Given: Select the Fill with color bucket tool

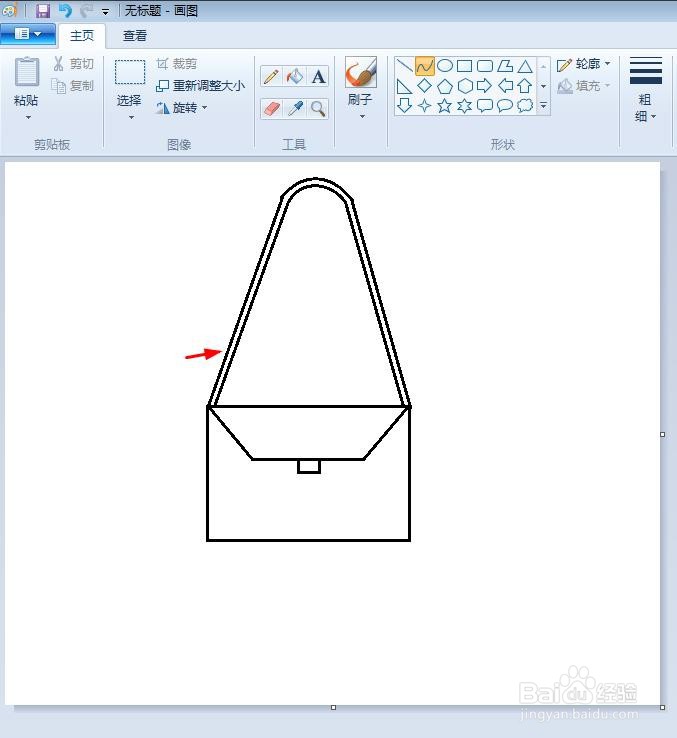Looking at the screenshot, I should coord(295,76).
